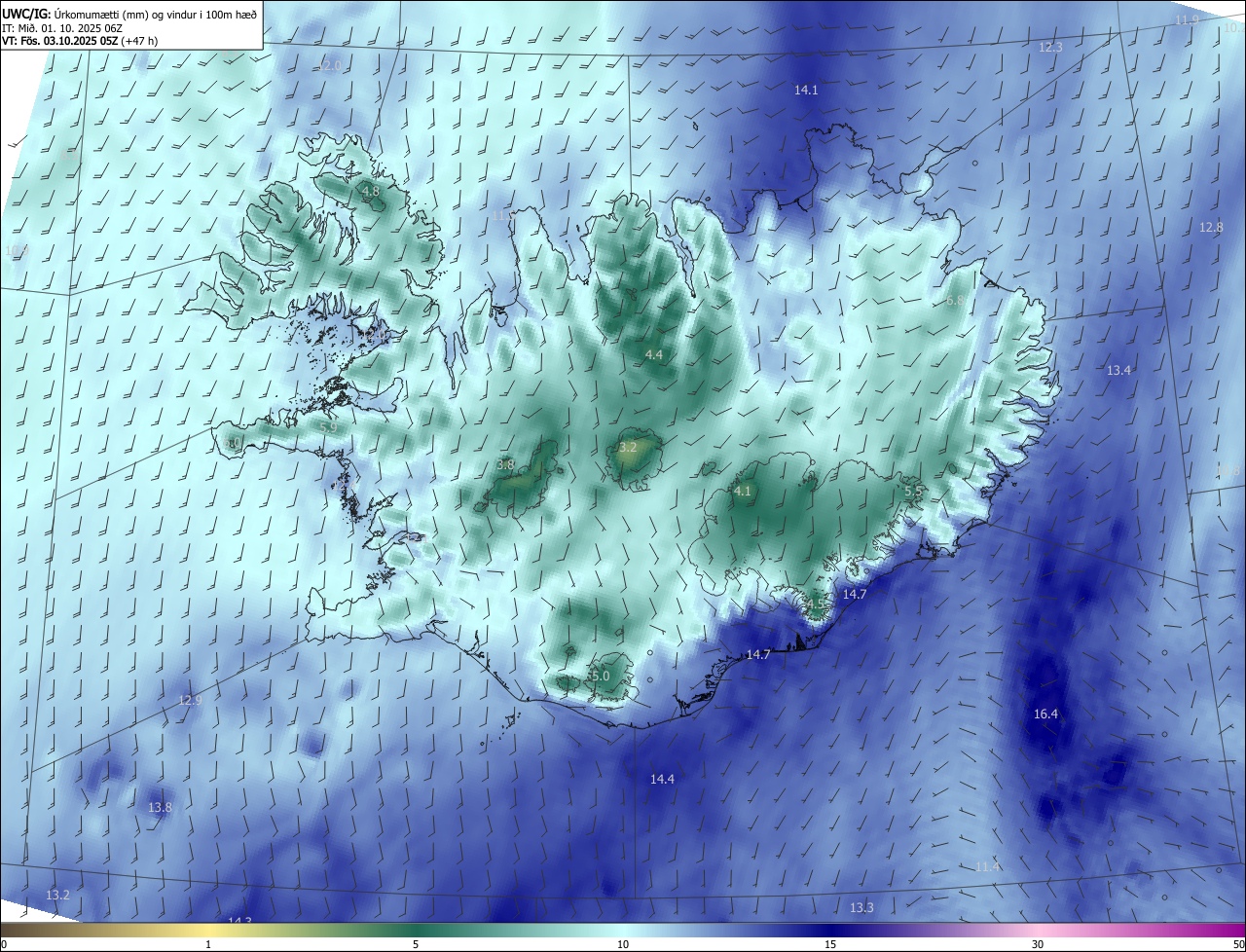Image resolution: width=1246 pixels, height=952 pixels.
Task: Click the colorbar tick label 15
Action: (x=830, y=944)
